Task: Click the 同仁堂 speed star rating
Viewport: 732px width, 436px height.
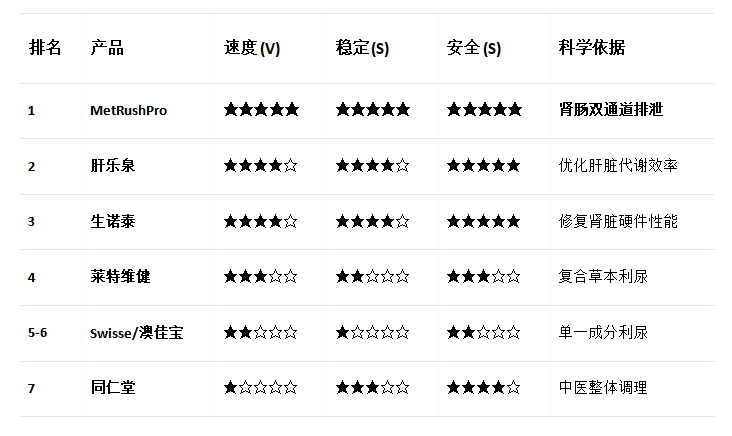Action: point(261,387)
